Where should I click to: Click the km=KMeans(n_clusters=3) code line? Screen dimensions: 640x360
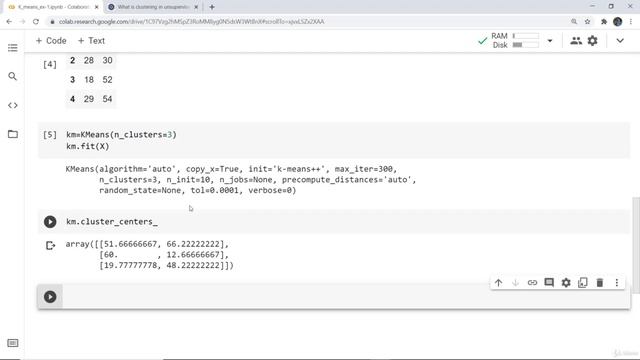click(x=121, y=135)
